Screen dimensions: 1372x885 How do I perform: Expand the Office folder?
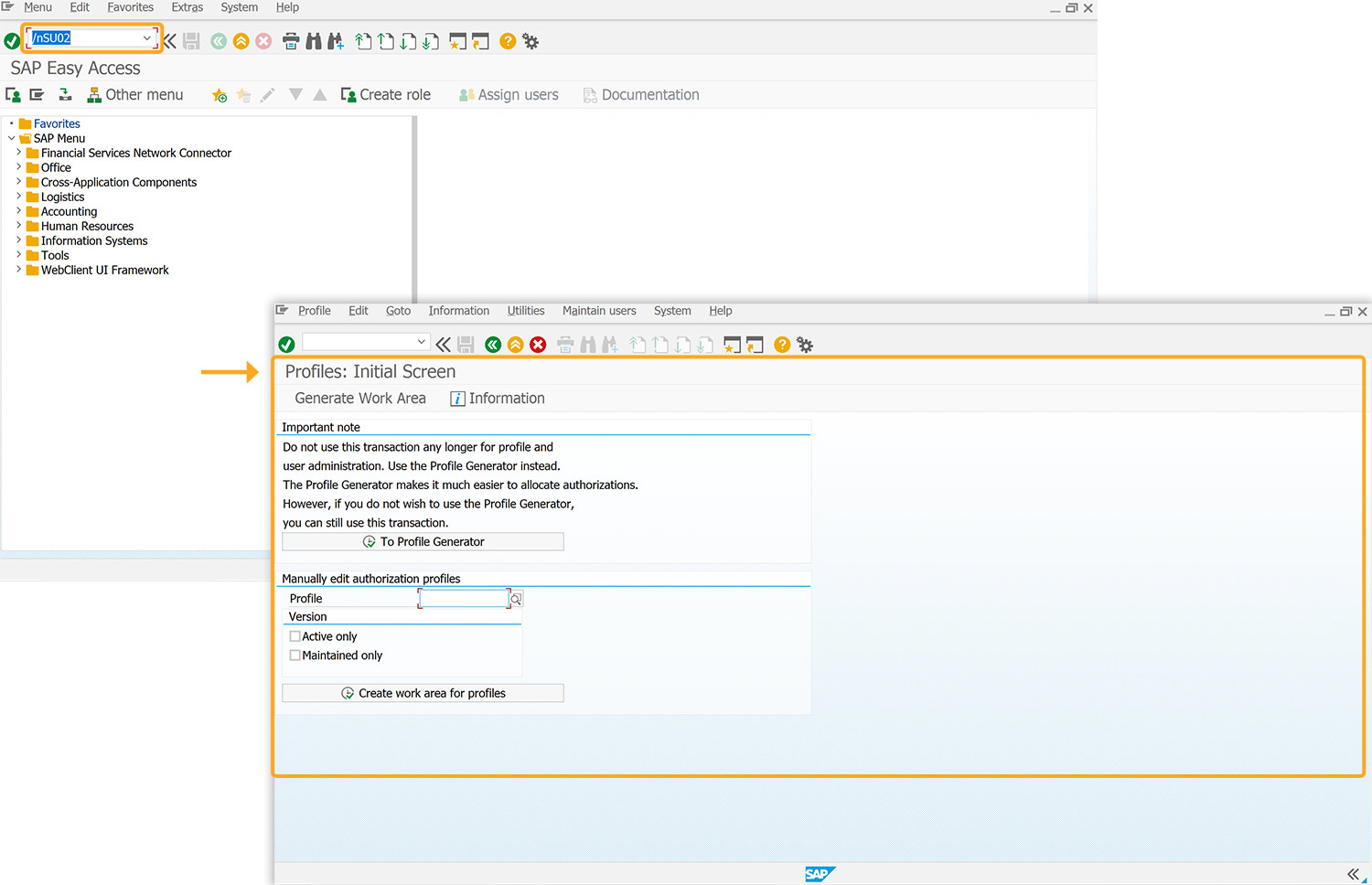tap(18, 167)
